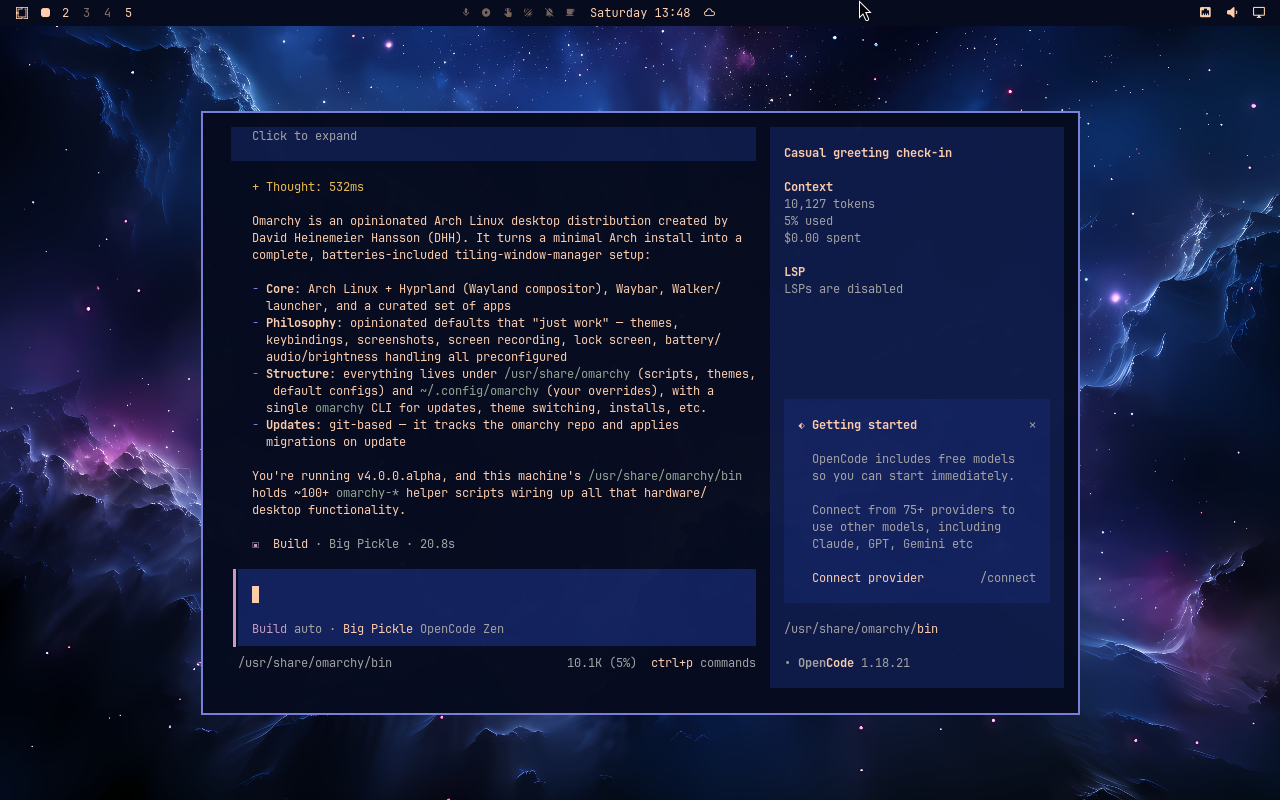This screenshot has height=800, width=1280.
Task: Click the '5% used' context value
Action: coord(808,221)
